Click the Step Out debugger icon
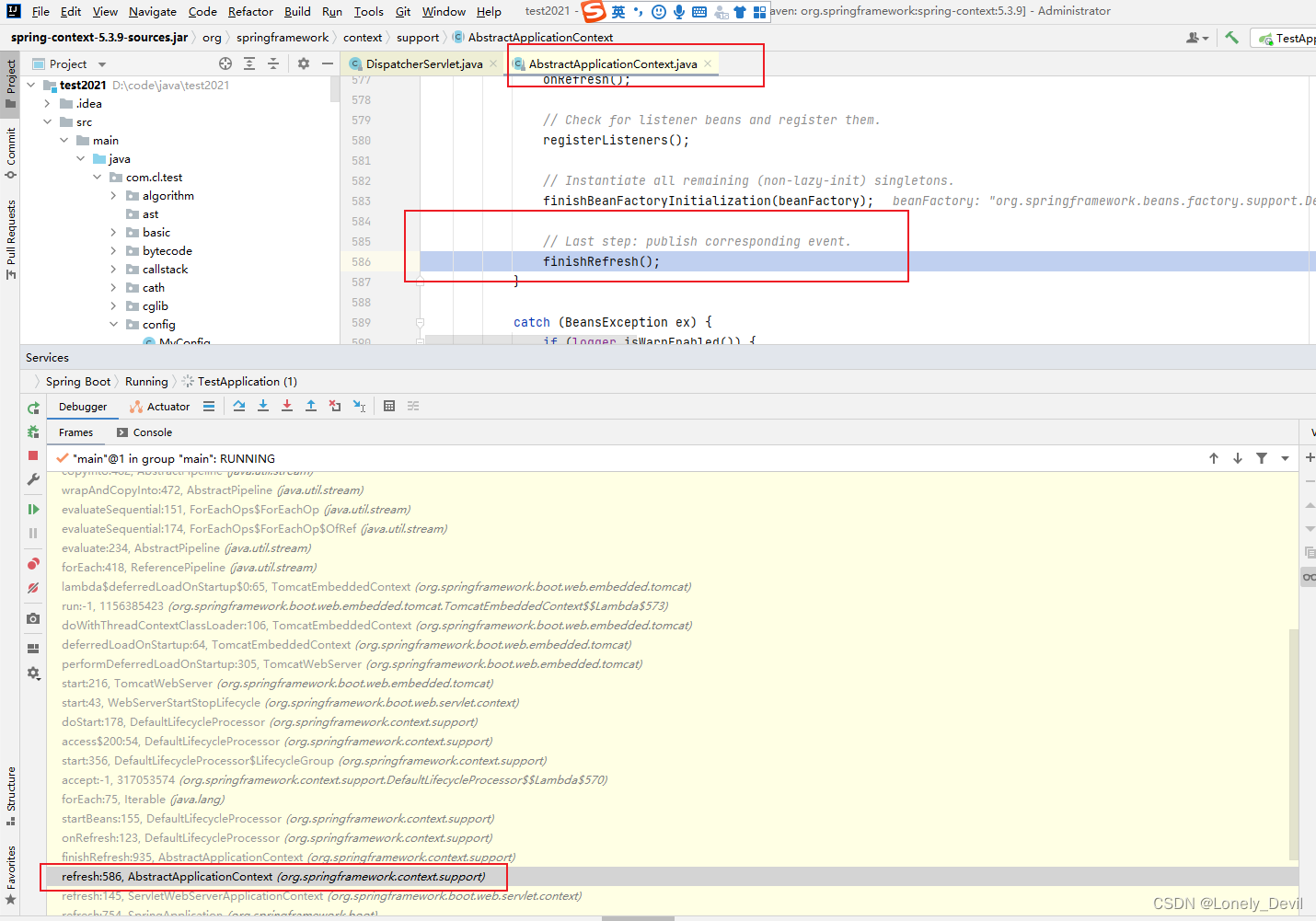Image resolution: width=1316 pixels, height=921 pixels. (311, 406)
